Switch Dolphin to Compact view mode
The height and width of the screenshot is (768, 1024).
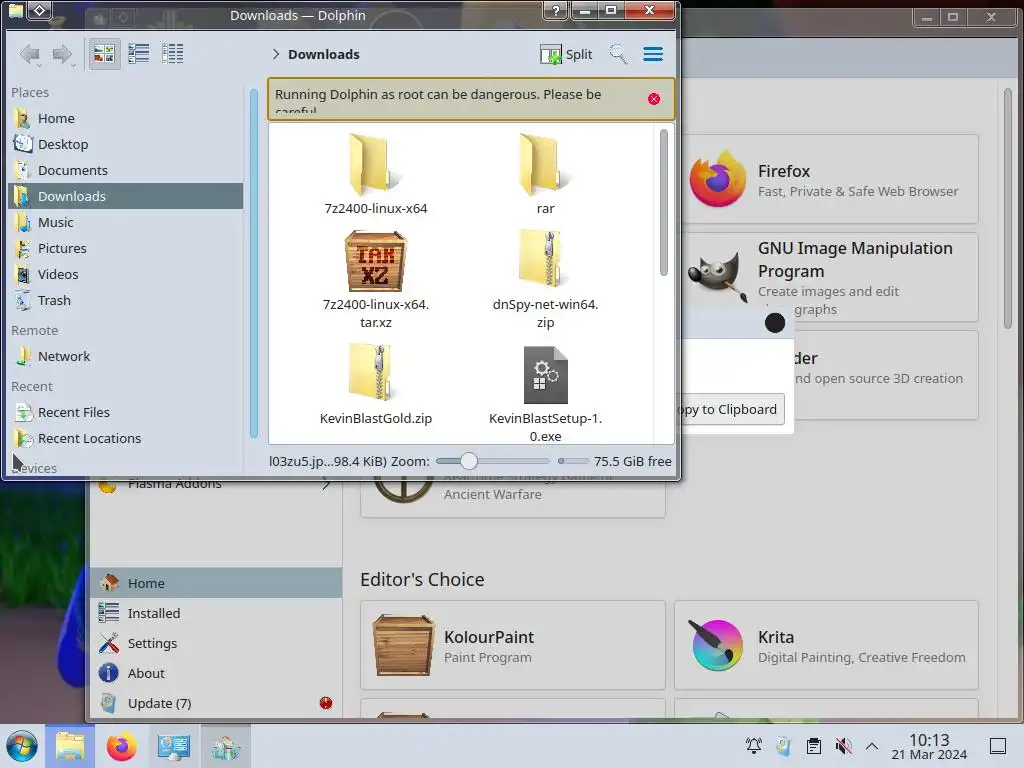(138, 54)
